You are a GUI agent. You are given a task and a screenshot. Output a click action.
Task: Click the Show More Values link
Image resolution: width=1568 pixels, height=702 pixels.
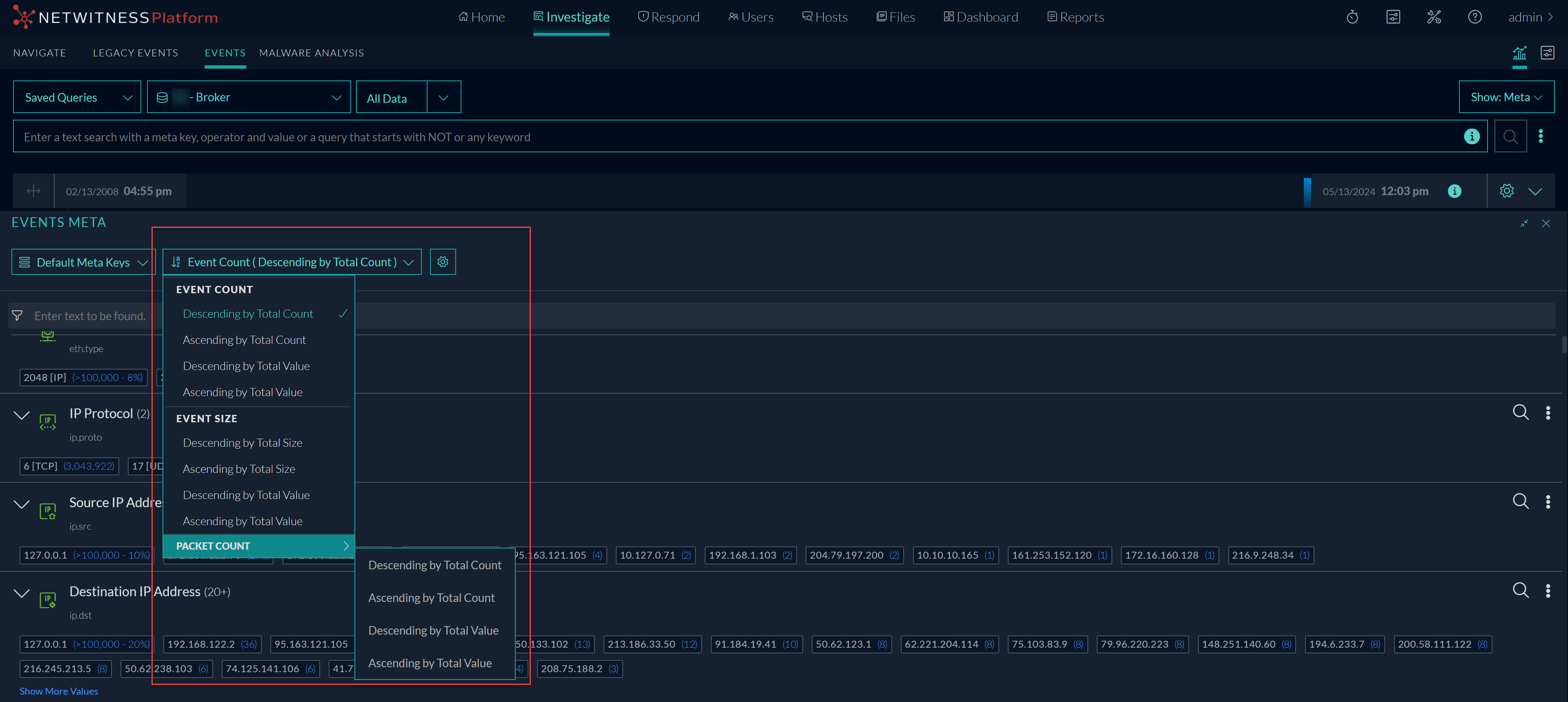[58, 691]
